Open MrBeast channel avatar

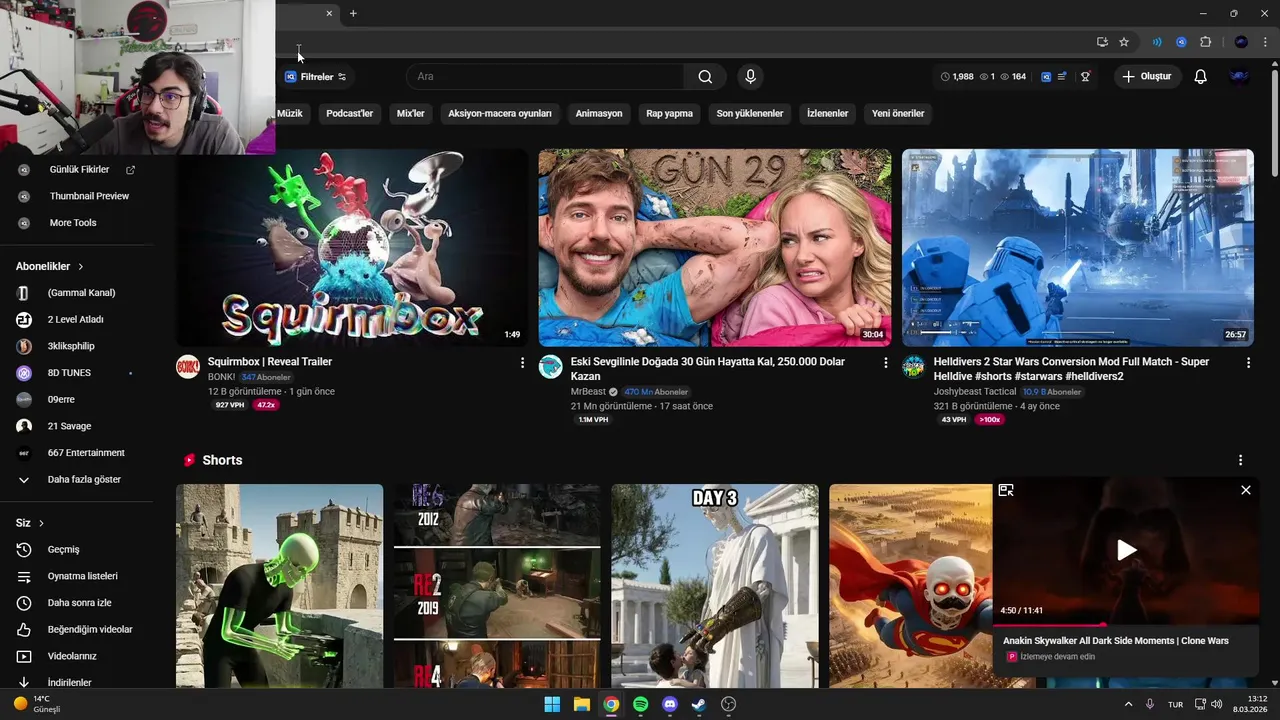pyautogui.click(x=551, y=366)
